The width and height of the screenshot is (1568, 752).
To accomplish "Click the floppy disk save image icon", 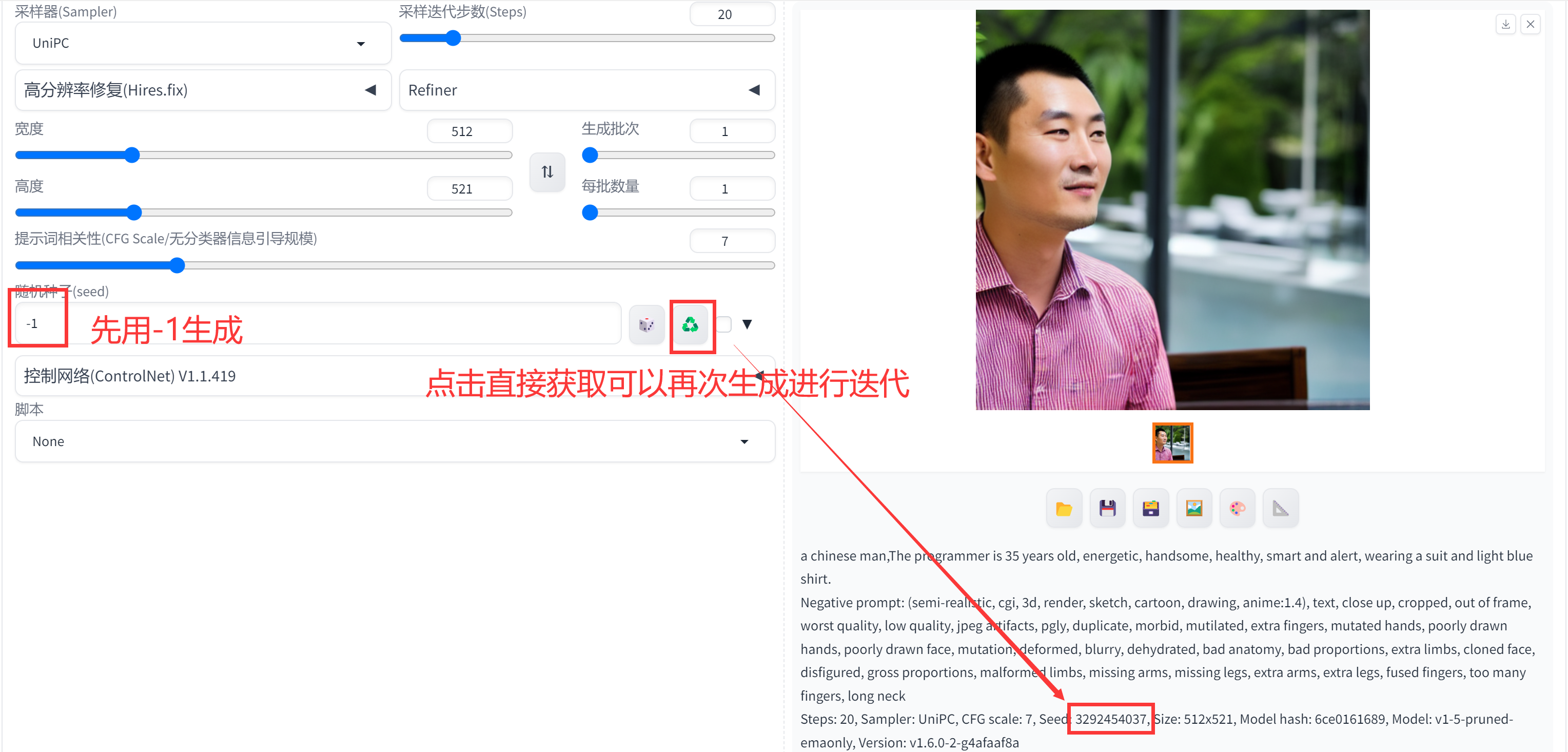I will [x=1107, y=509].
